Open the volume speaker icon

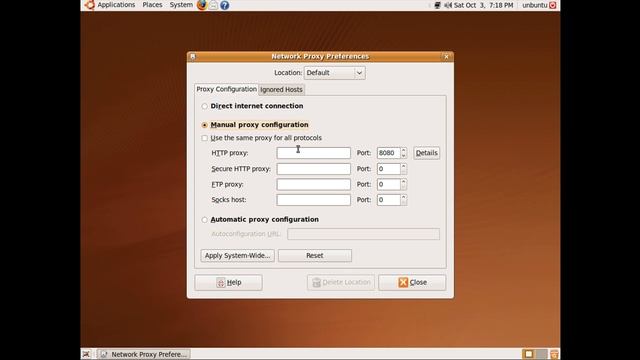coord(448,5)
